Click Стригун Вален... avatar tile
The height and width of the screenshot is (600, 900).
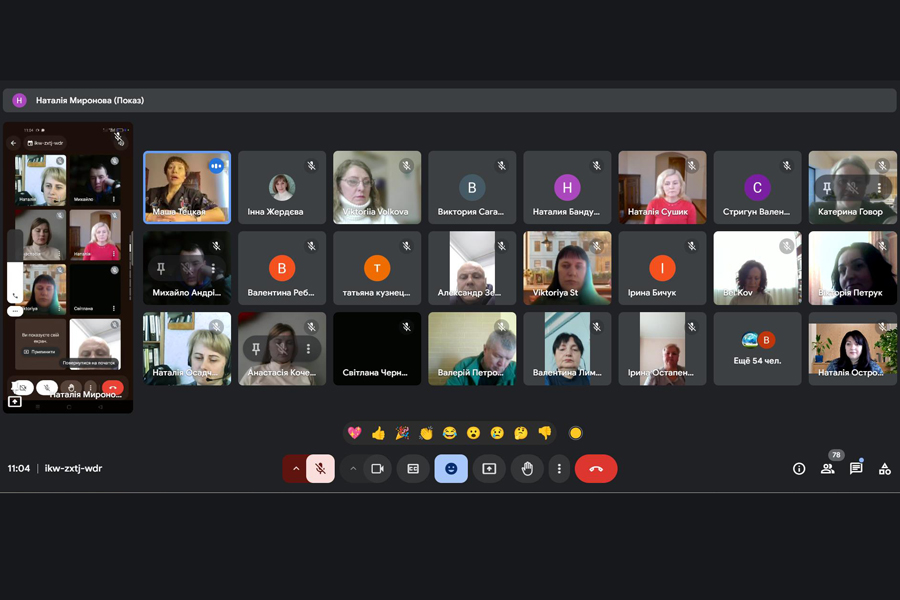tap(757, 187)
